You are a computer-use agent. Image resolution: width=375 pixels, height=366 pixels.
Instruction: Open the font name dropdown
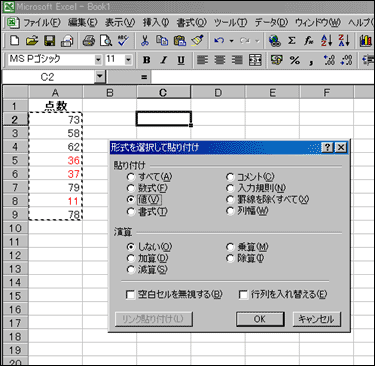(98, 60)
